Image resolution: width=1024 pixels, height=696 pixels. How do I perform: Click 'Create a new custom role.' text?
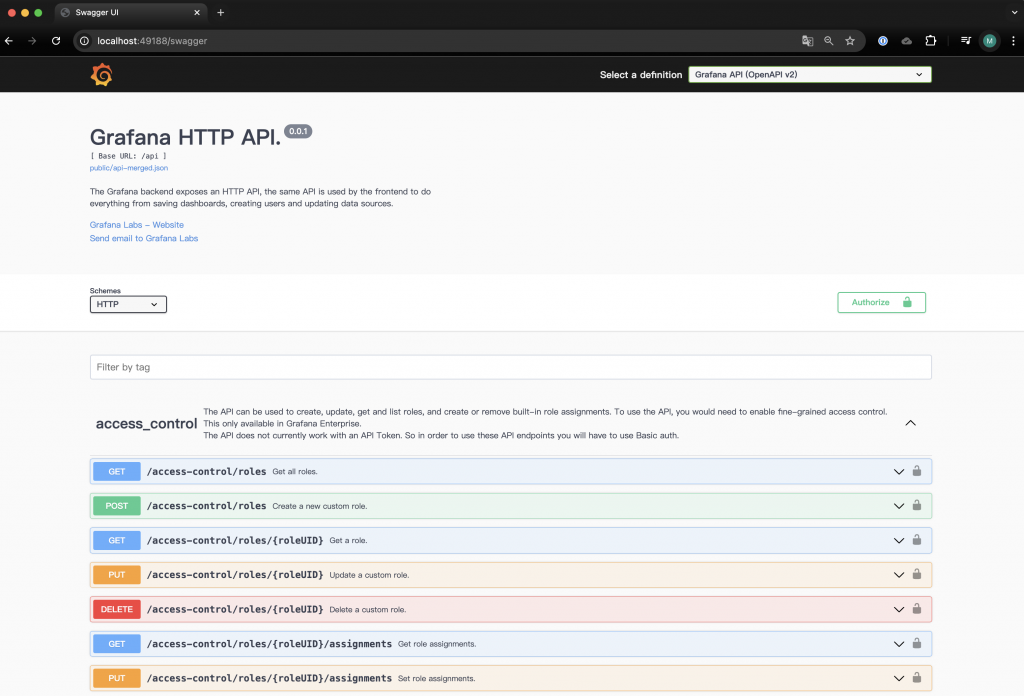point(319,506)
